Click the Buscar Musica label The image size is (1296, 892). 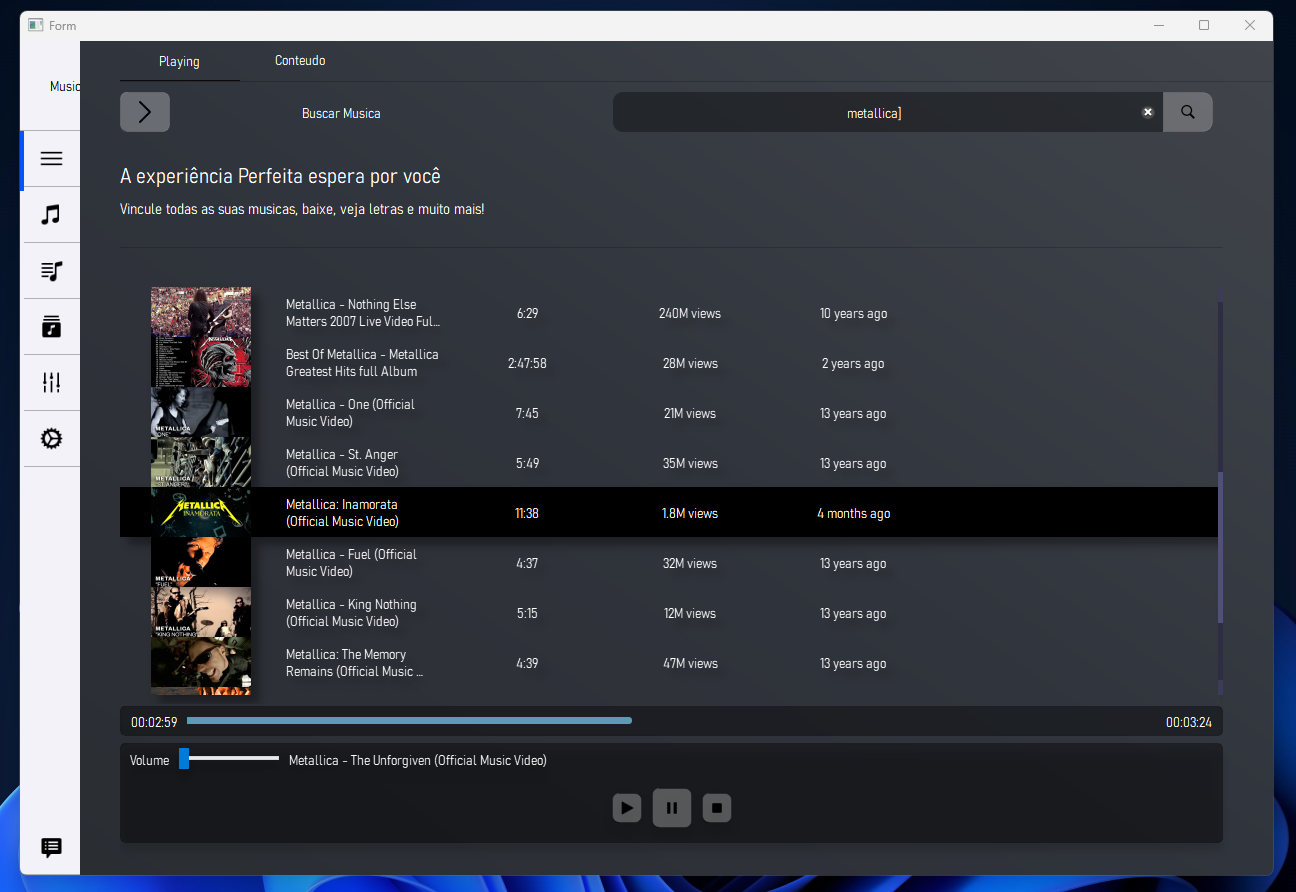(341, 113)
